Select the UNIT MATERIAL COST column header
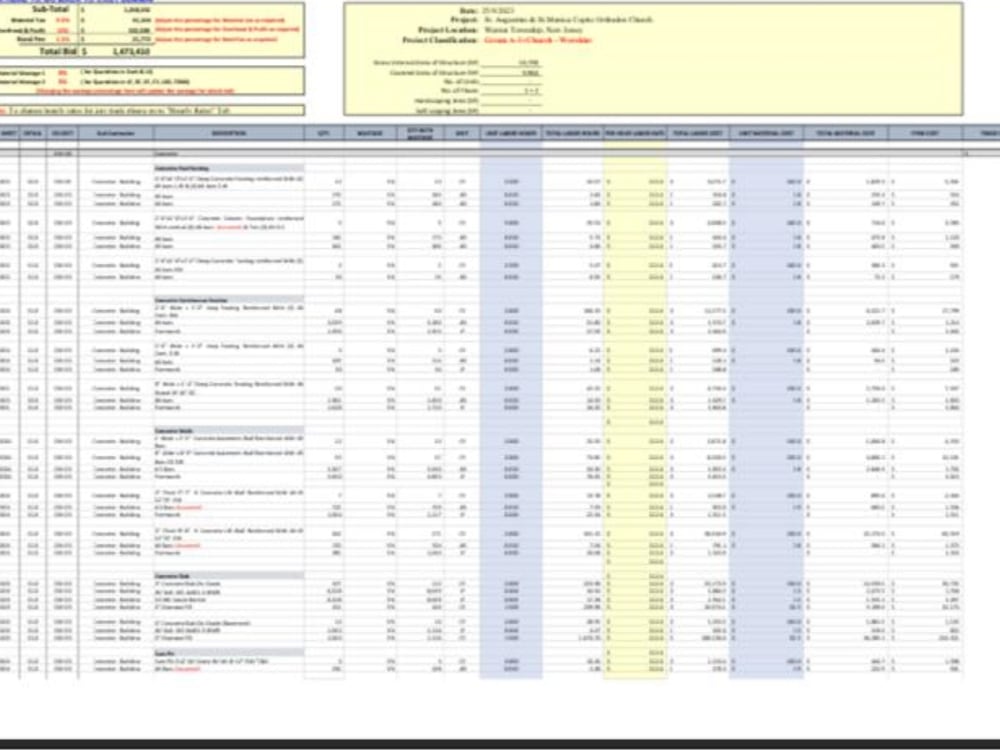 click(x=765, y=132)
